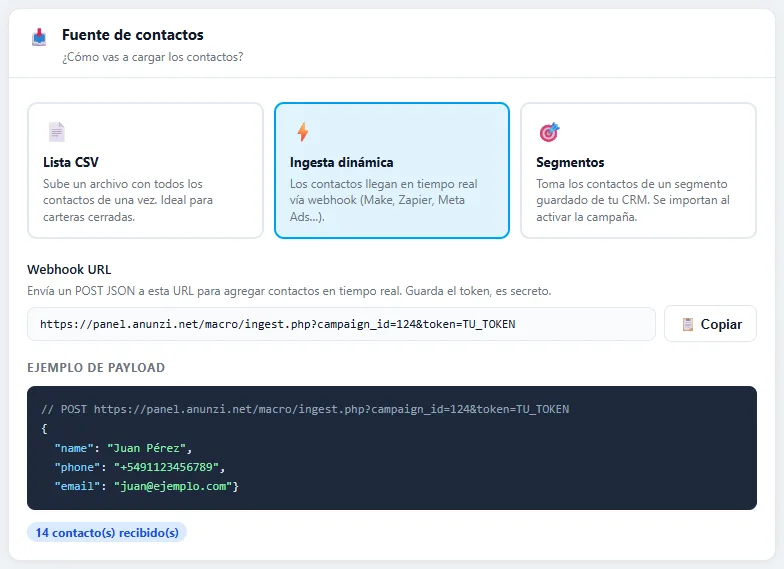Click the document icon in Lista CSV card
This screenshot has height=569, width=784.
pos(56,132)
